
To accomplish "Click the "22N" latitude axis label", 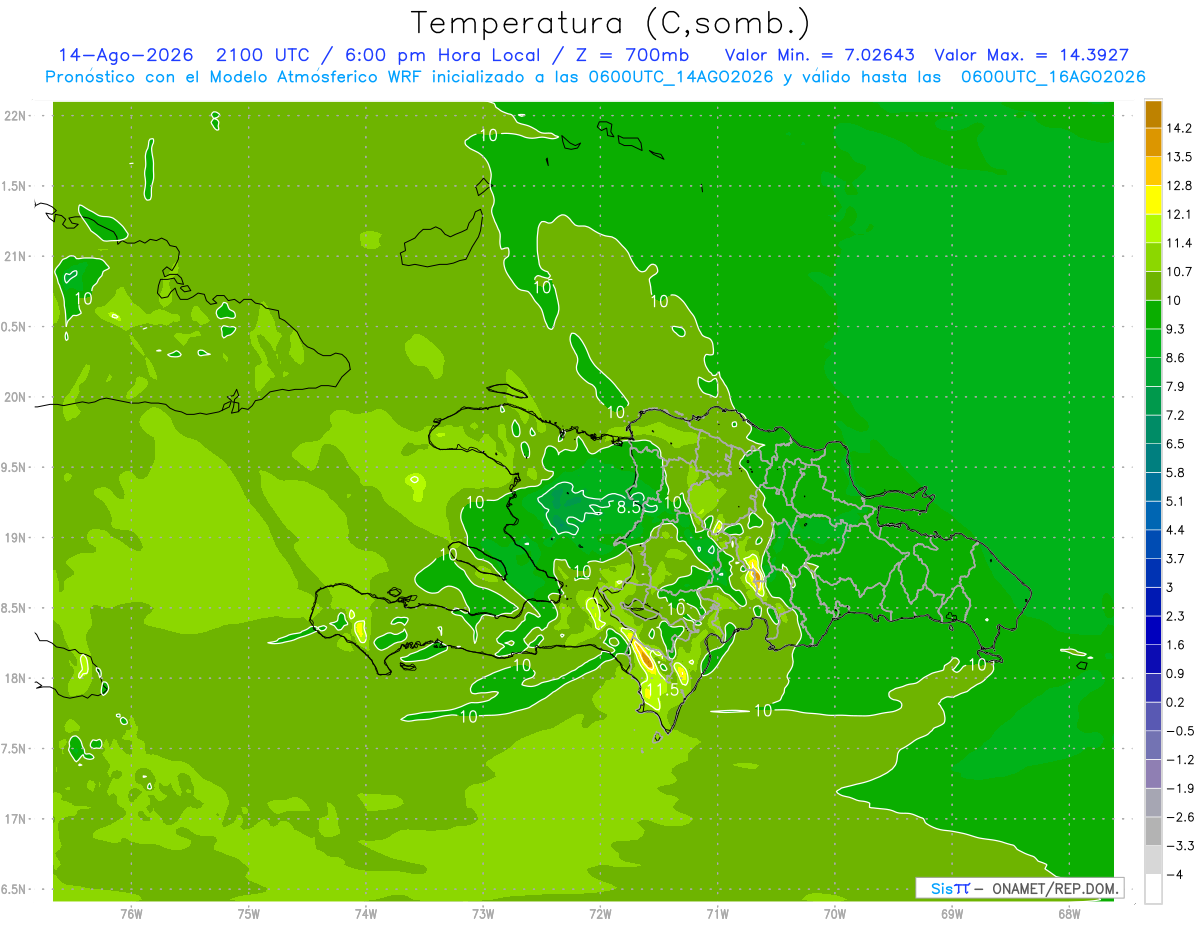I will [15, 116].
